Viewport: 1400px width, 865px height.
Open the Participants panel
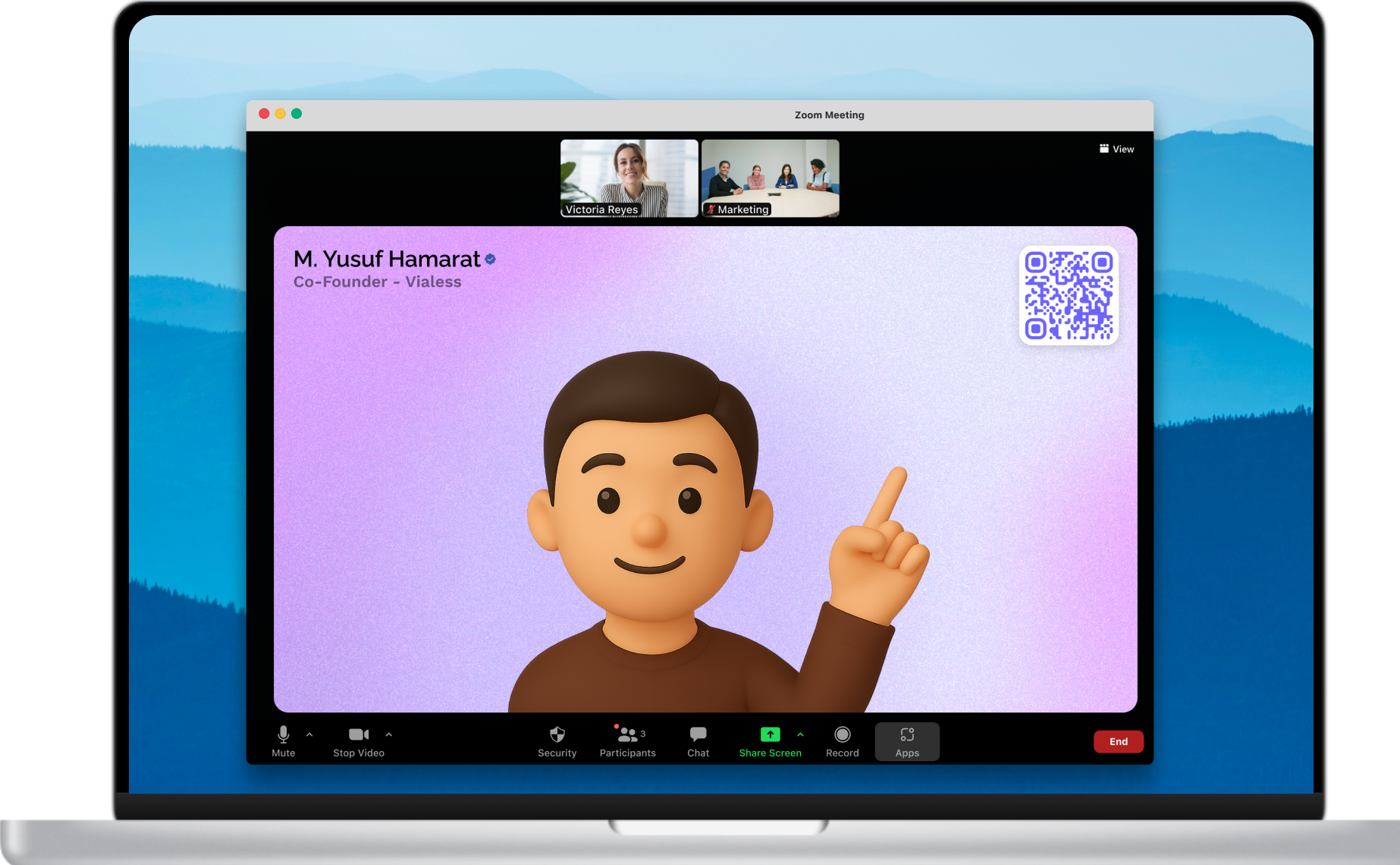pyautogui.click(x=628, y=741)
